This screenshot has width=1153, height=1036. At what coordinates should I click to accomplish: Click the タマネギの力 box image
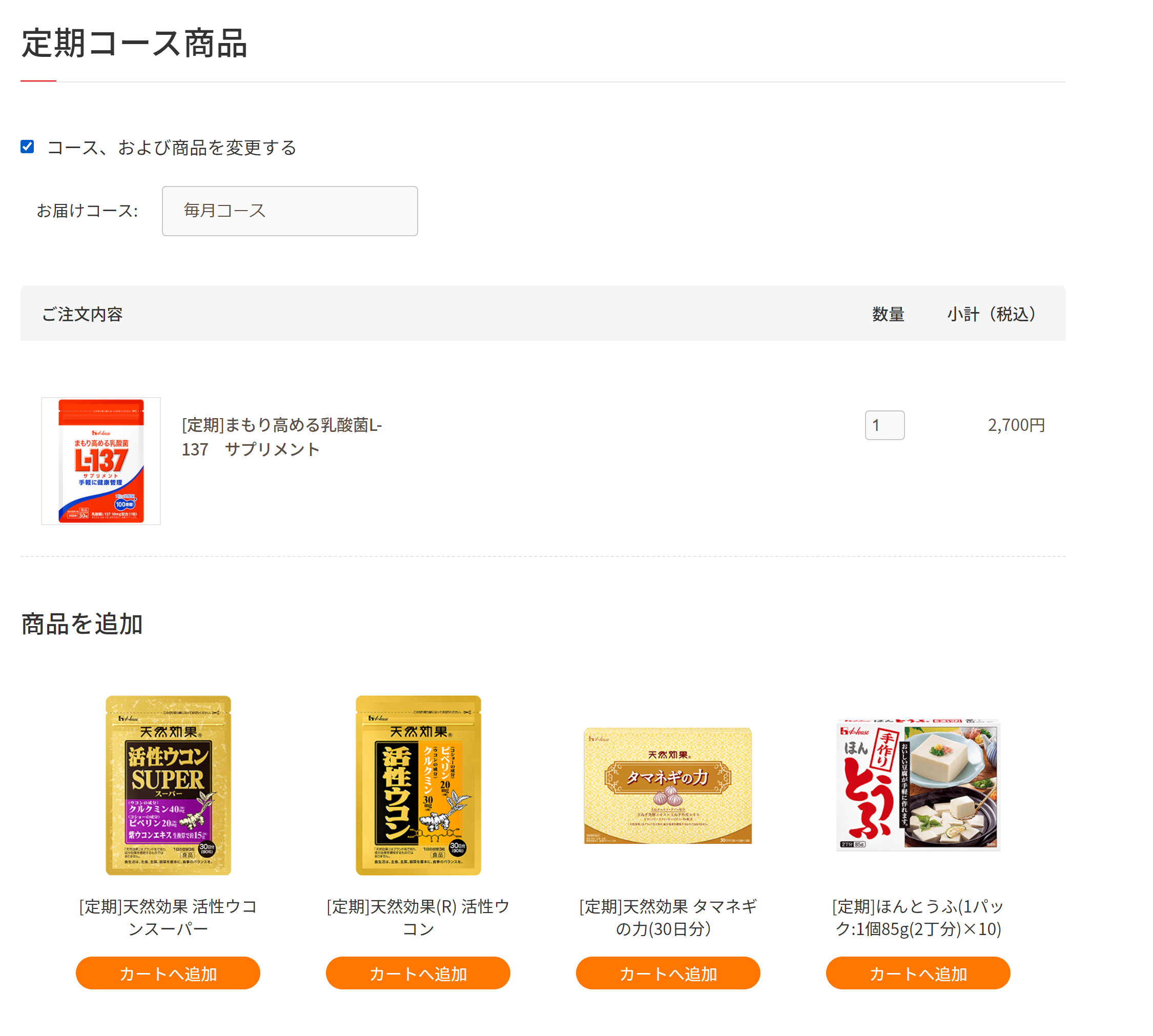coord(668,785)
